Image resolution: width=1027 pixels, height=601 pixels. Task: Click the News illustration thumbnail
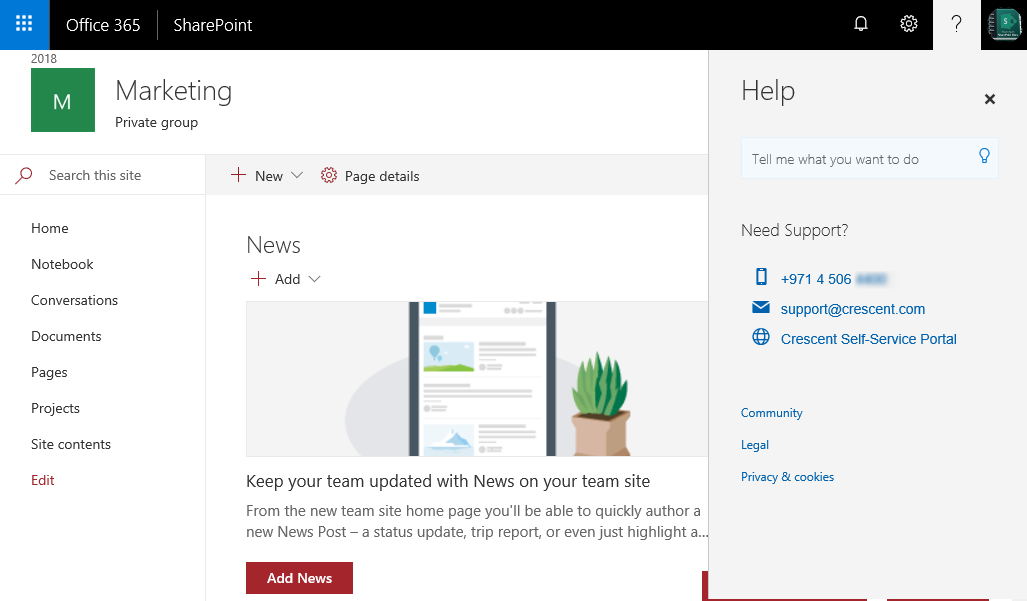click(476, 378)
